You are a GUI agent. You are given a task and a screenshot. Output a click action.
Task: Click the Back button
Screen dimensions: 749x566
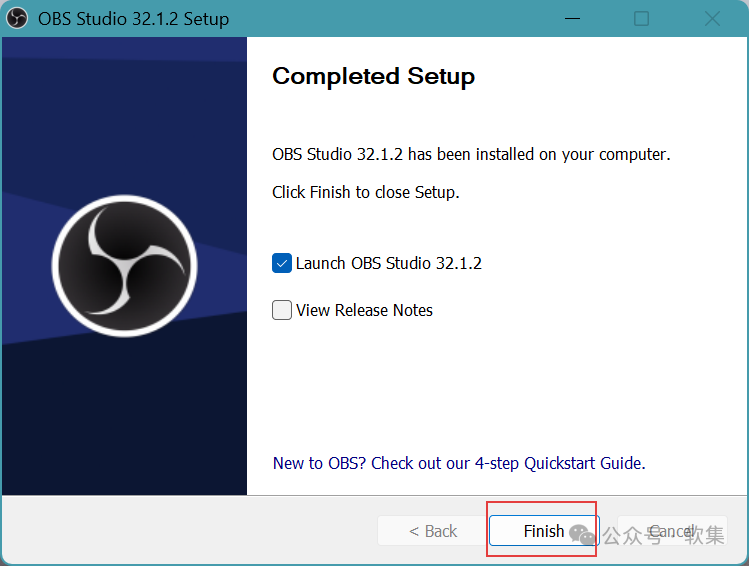click(x=433, y=531)
